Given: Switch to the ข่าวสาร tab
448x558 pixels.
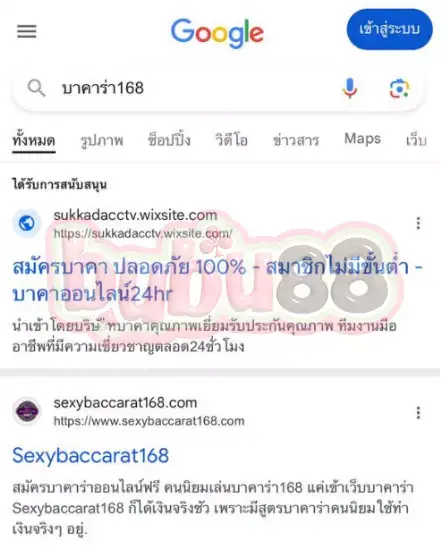Looking at the screenshot, I should 296,140.
